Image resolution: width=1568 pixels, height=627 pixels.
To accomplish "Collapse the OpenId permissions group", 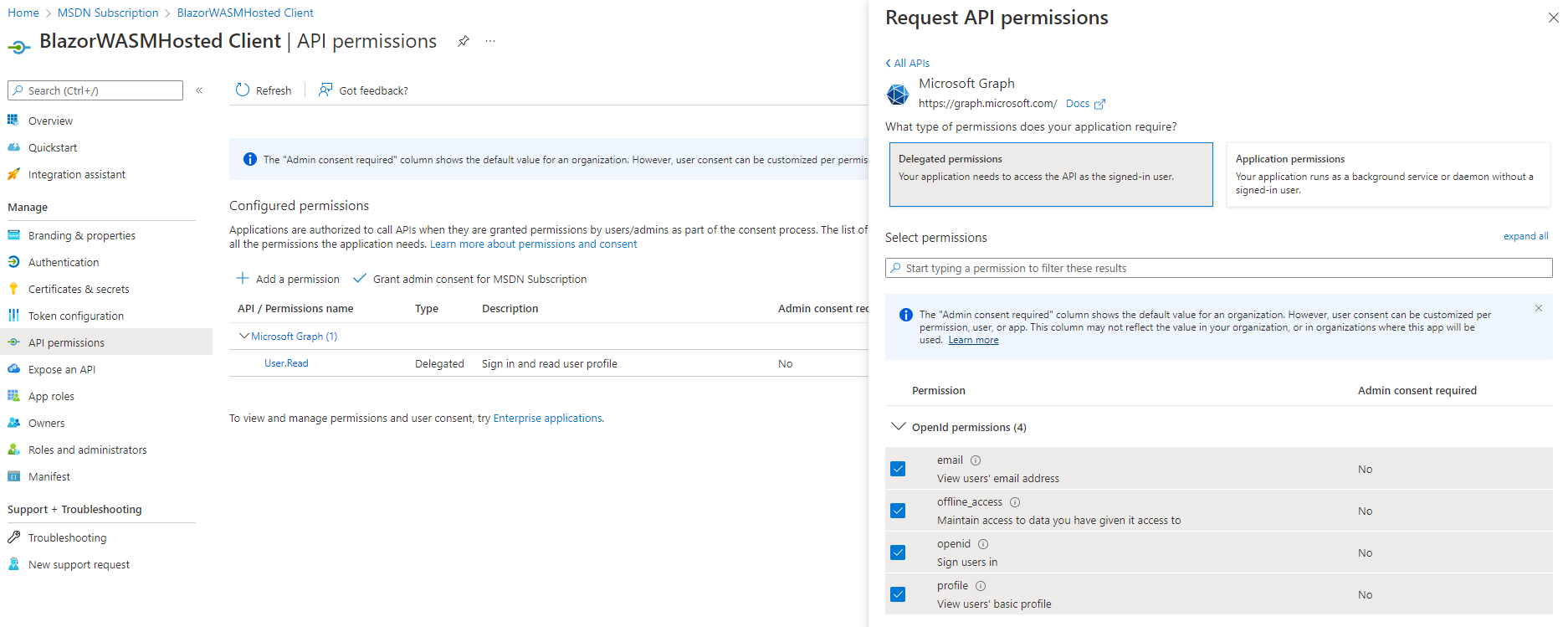I will [899, 427].
